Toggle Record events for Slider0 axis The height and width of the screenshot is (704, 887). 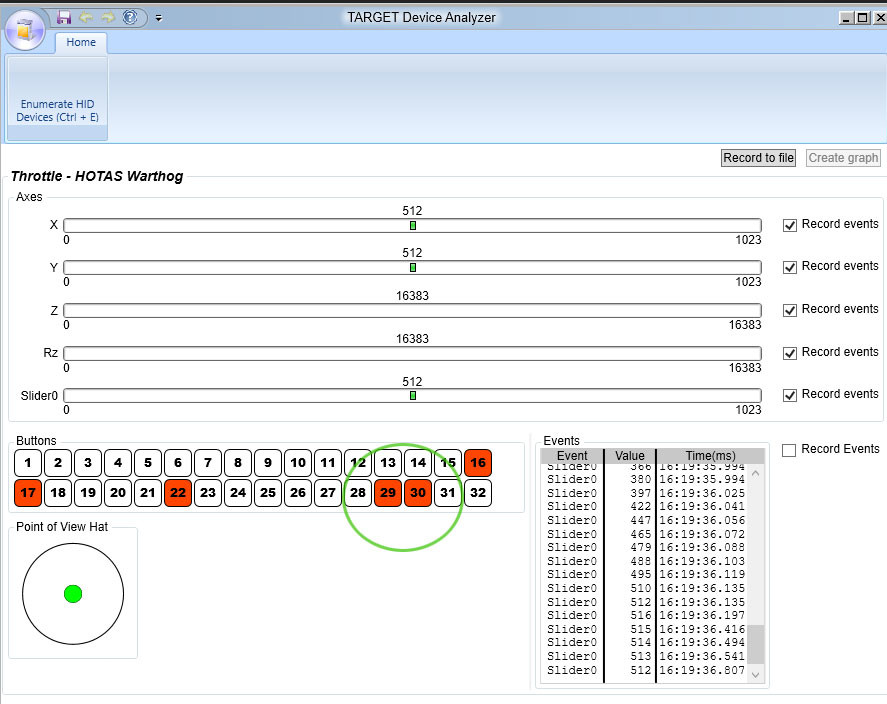pos(790,395)
